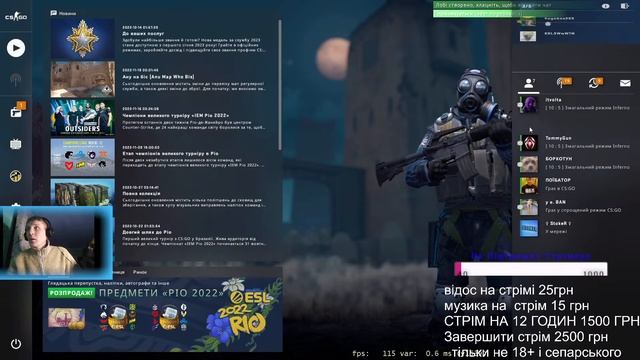Select friend Jivoita in the friends list
The image size is (640, 360).
576,104
